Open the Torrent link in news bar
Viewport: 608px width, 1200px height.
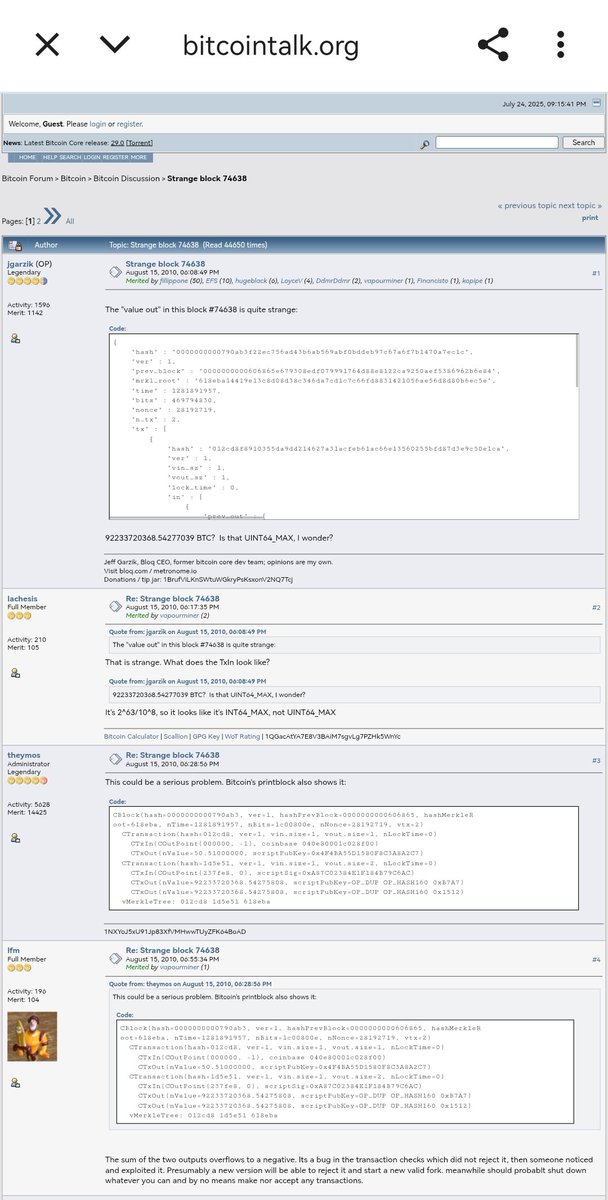[139, 143]
